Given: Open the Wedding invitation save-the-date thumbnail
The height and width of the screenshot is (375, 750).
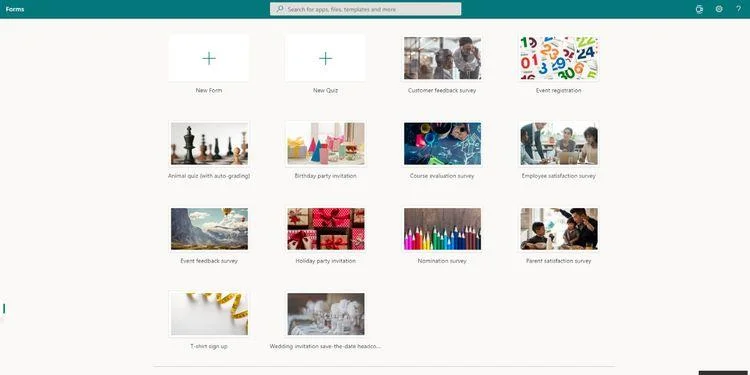Looking at the screenshot, I should (x=326, y=314).
